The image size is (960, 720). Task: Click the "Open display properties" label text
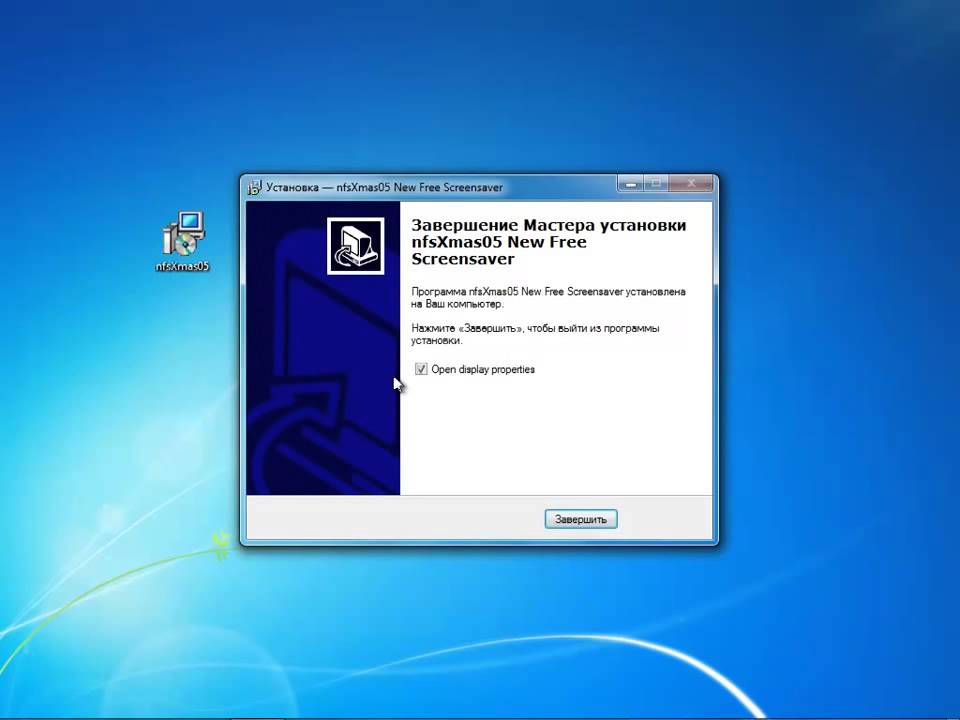point(483,369)
